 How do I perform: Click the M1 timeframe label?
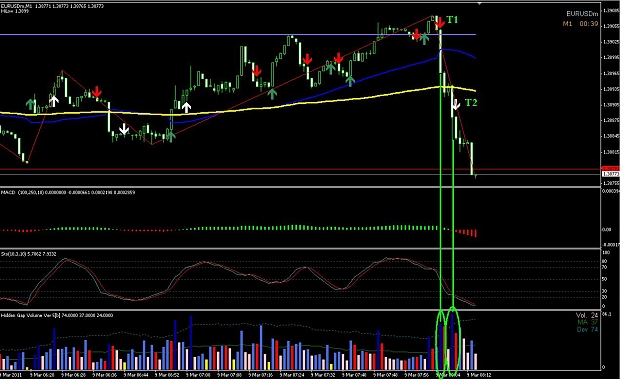coord(567,24)
